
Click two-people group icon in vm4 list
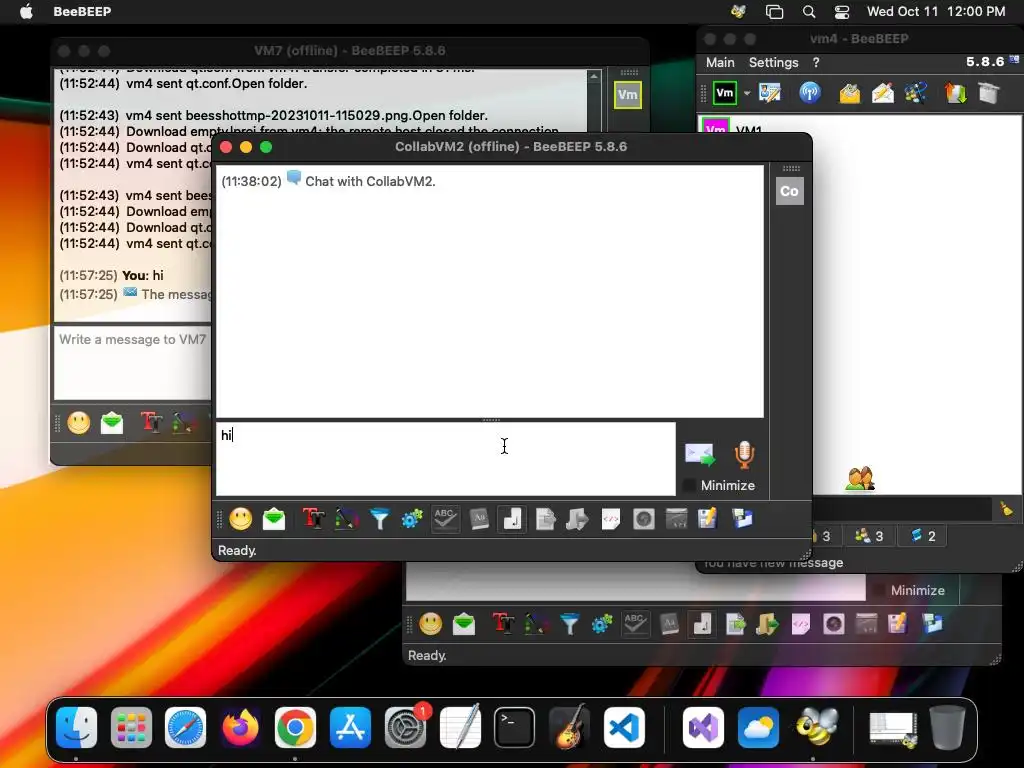point(860,479)
